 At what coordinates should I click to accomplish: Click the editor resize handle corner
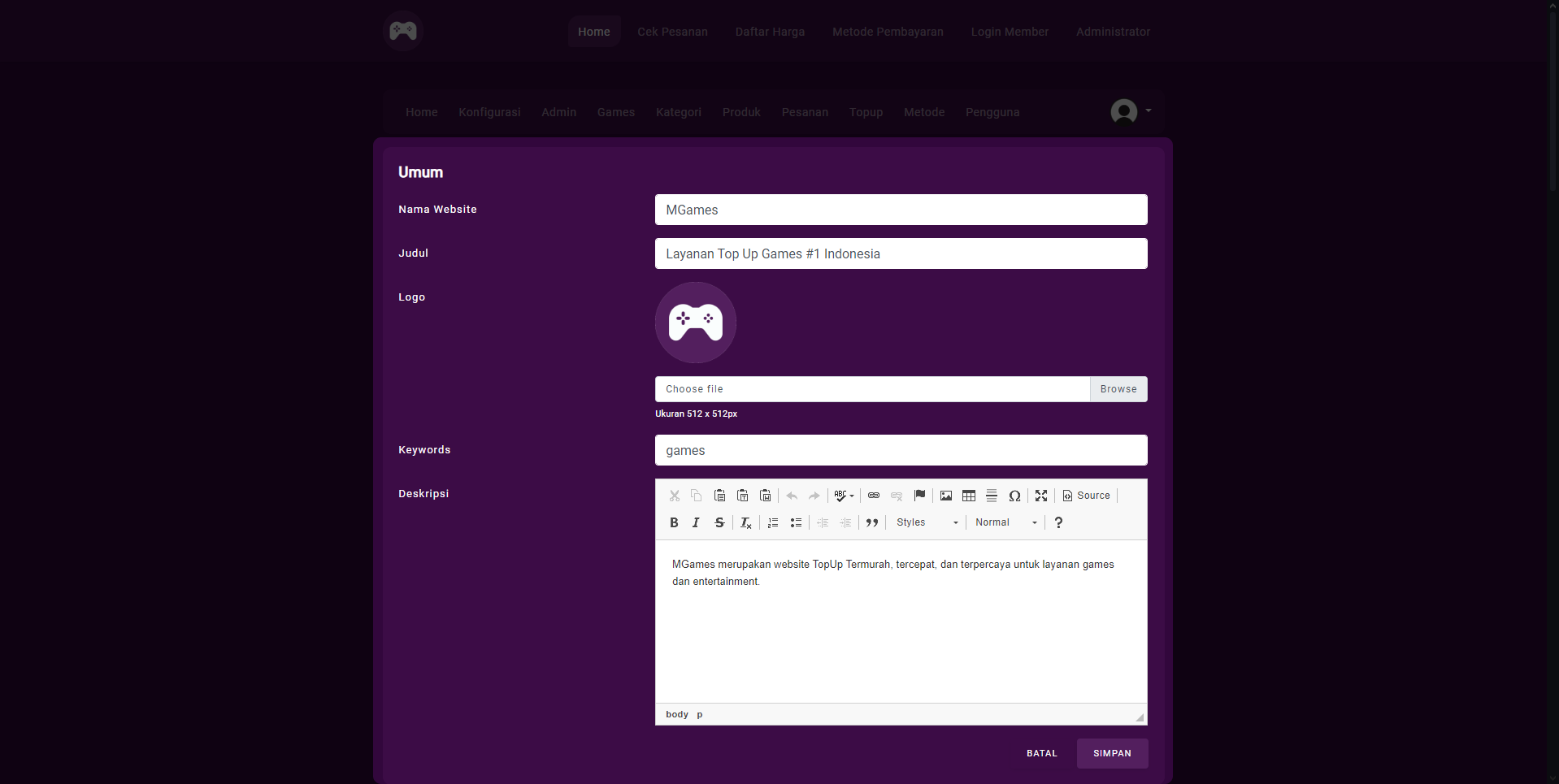coord(1140,717)
